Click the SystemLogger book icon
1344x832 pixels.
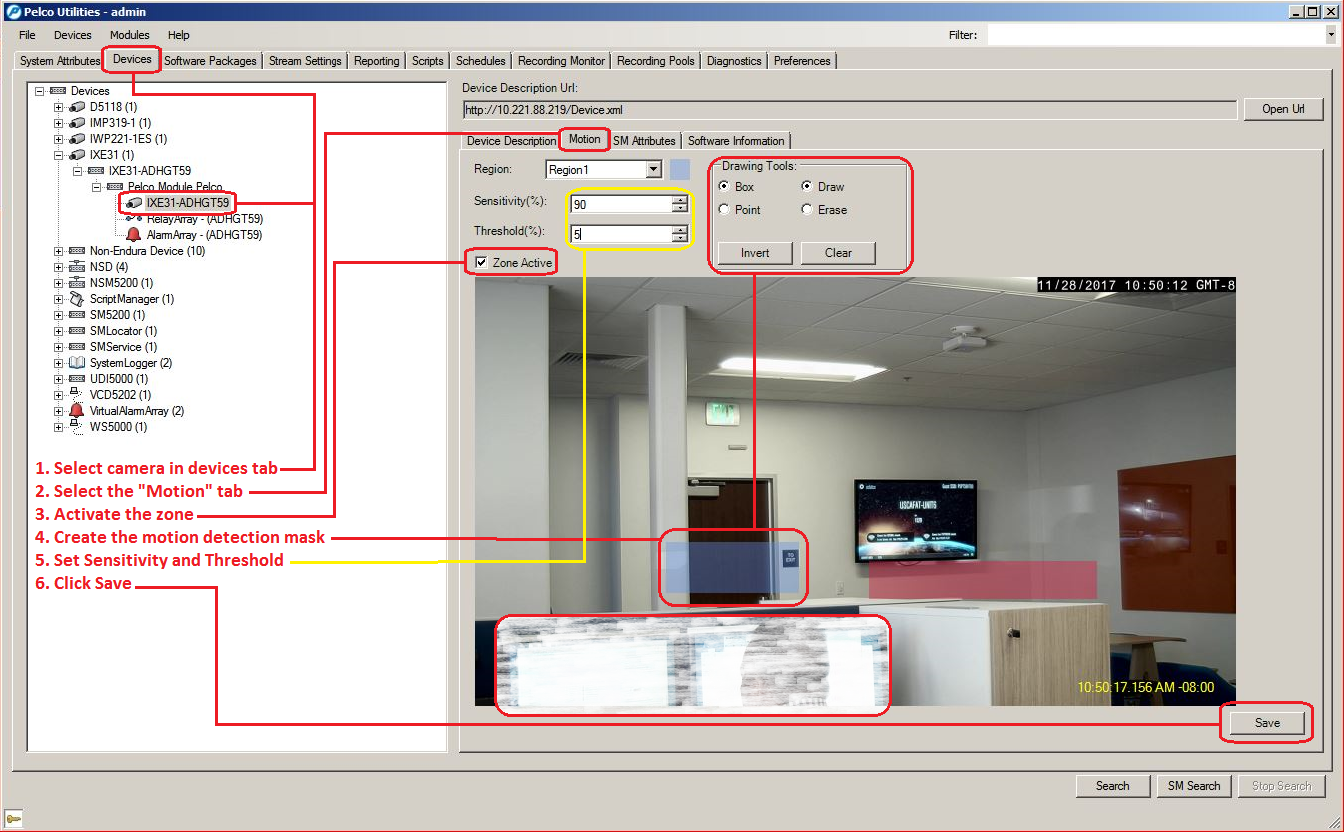[78, 362]
